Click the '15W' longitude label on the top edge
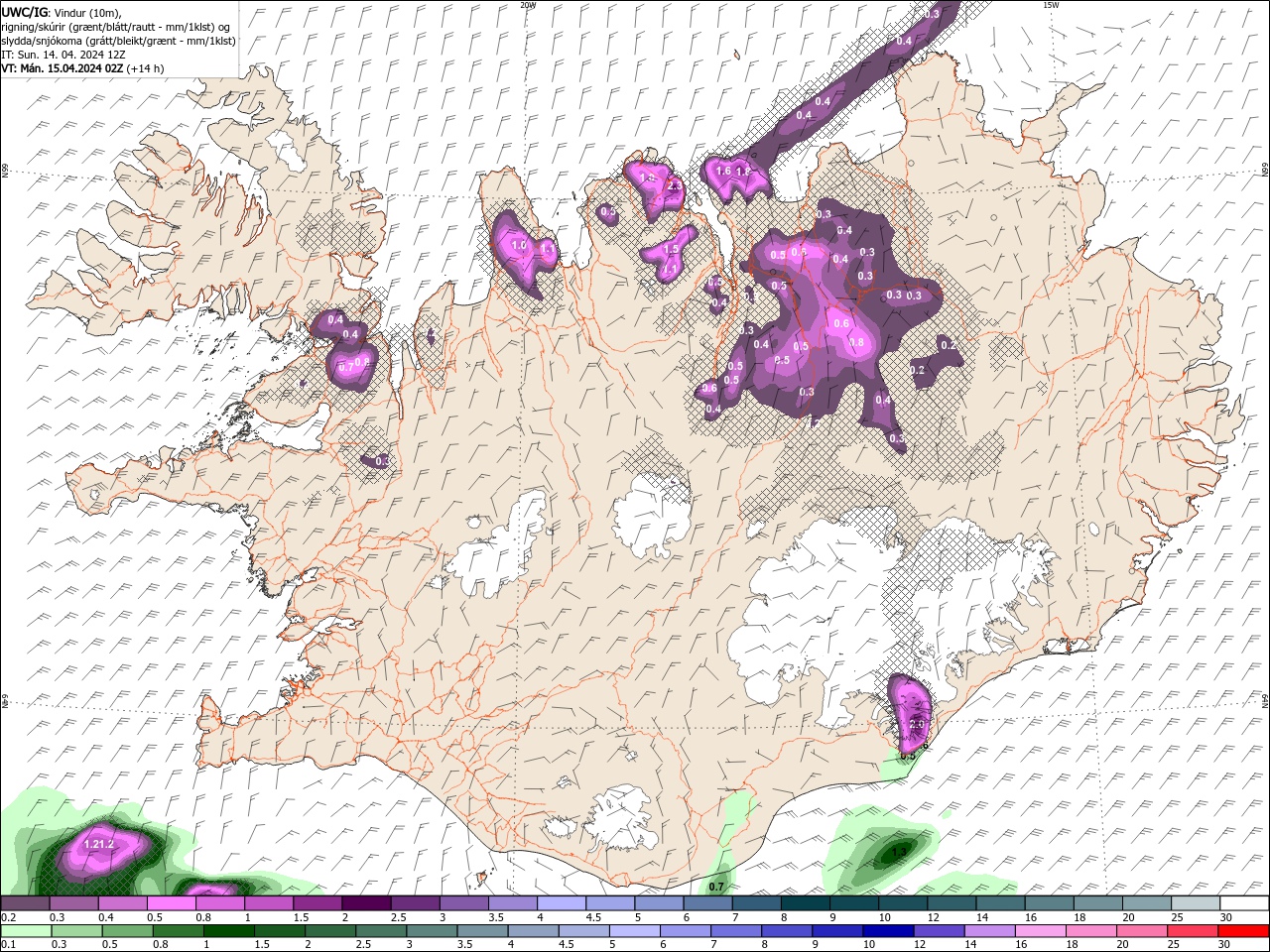 click(1051, 5)
